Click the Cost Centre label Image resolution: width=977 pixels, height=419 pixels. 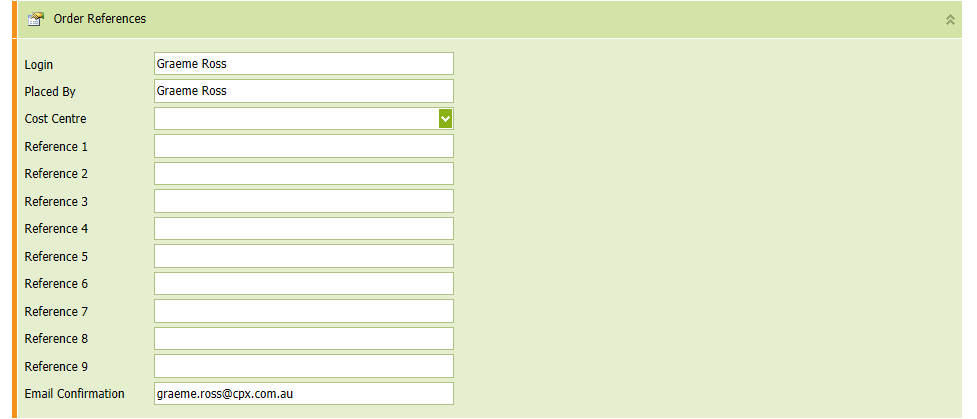[x=55, y=119]
